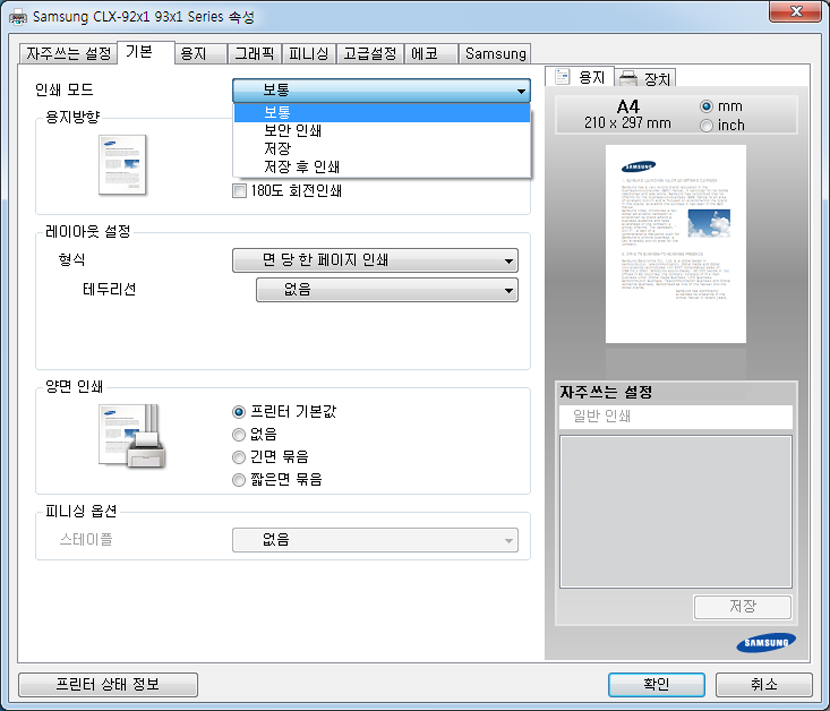
Task: Select 없음 for duplex printing
Action: pyautogui.click(x=239, y=434)
